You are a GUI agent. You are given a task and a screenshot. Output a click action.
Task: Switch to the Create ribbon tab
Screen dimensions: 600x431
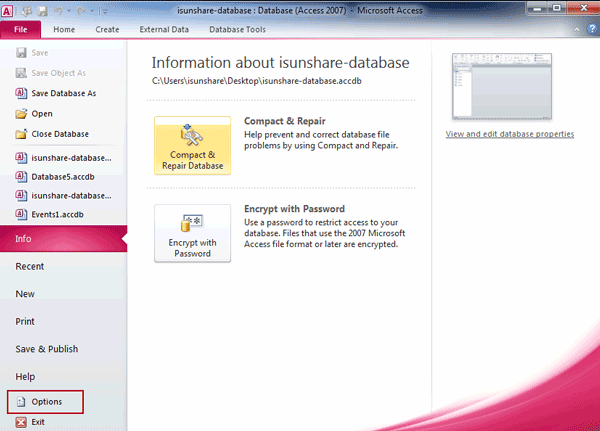click(x=107, y=29)
